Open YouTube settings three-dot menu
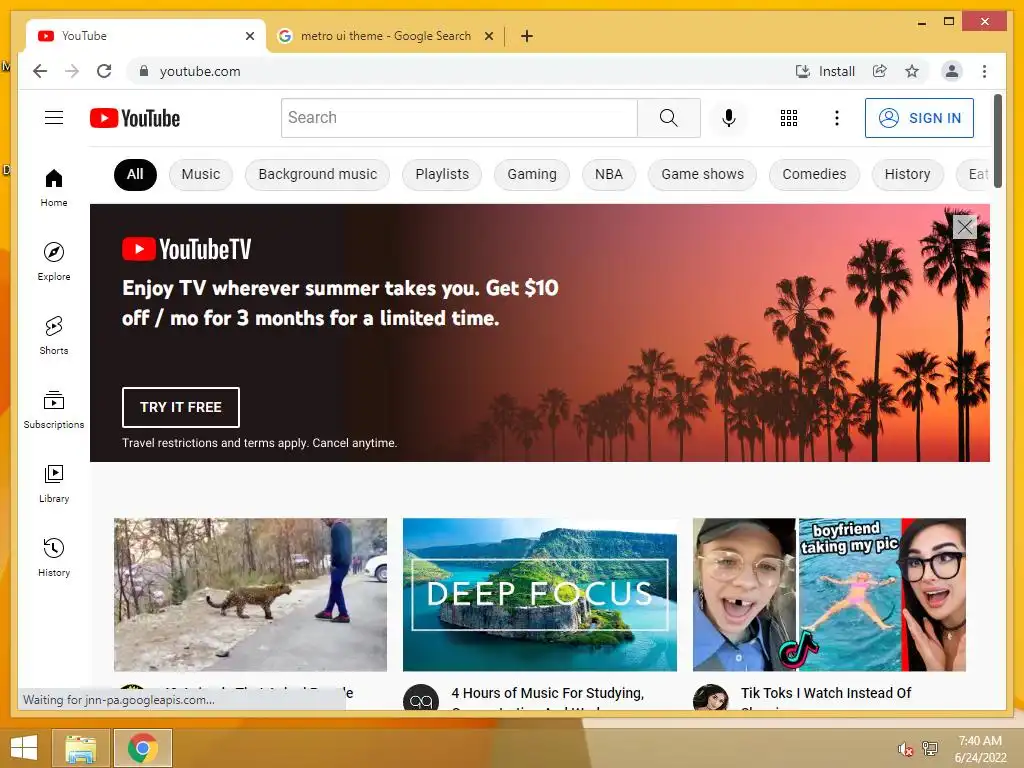The height and width of the screenshot is (768, 1024). [x=837, y=118]
